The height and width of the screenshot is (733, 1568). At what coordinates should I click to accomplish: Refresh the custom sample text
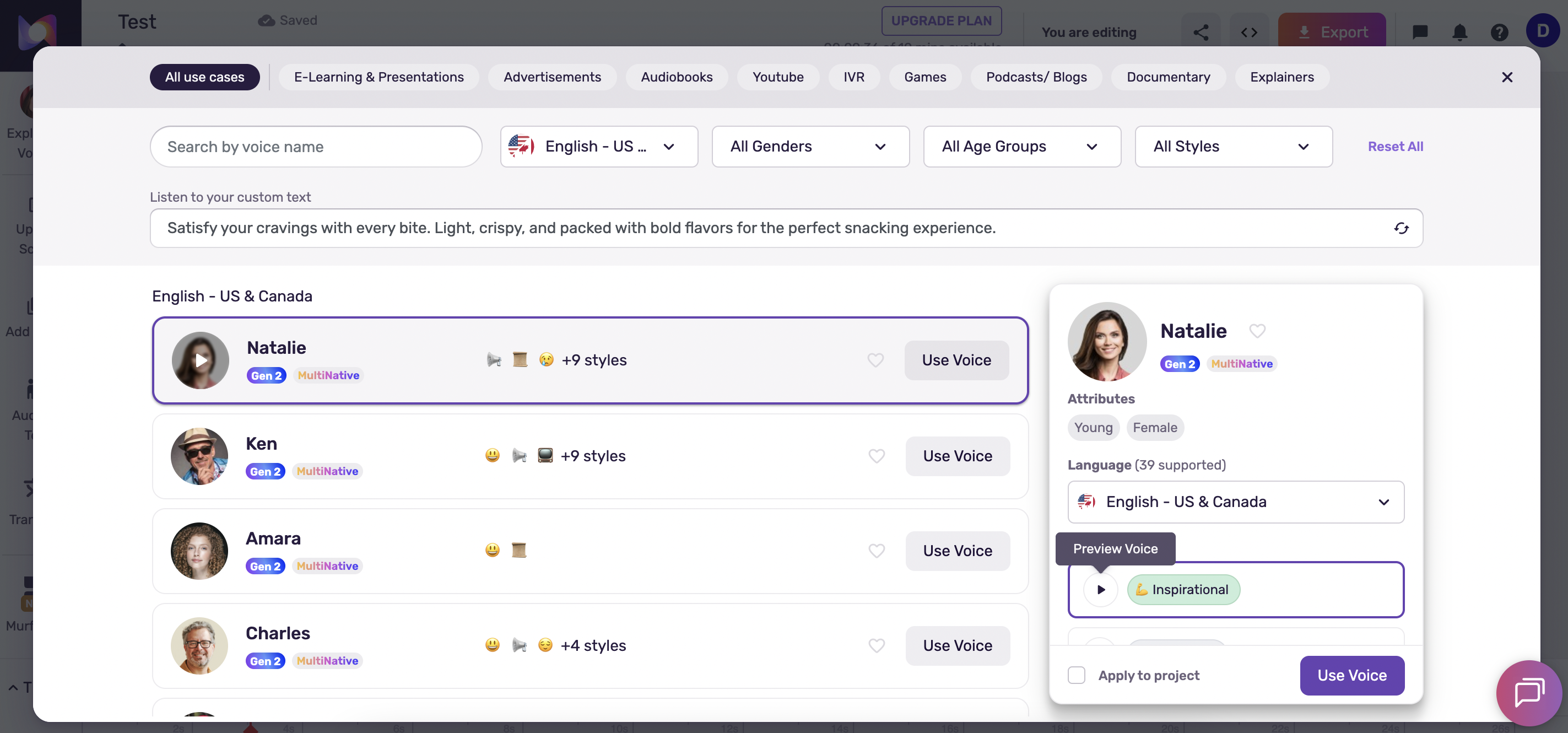point(1401,228)
